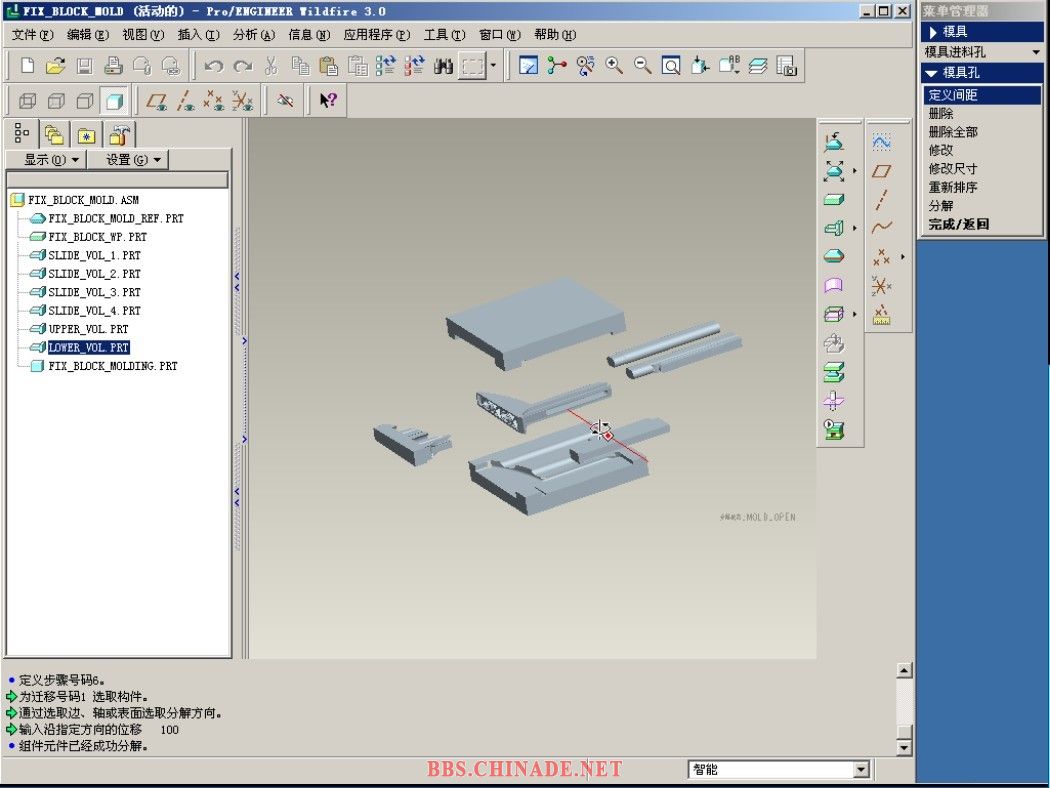Undo the last action
The width and height of the screenshot is (1050, 788).
click(214, 66)
